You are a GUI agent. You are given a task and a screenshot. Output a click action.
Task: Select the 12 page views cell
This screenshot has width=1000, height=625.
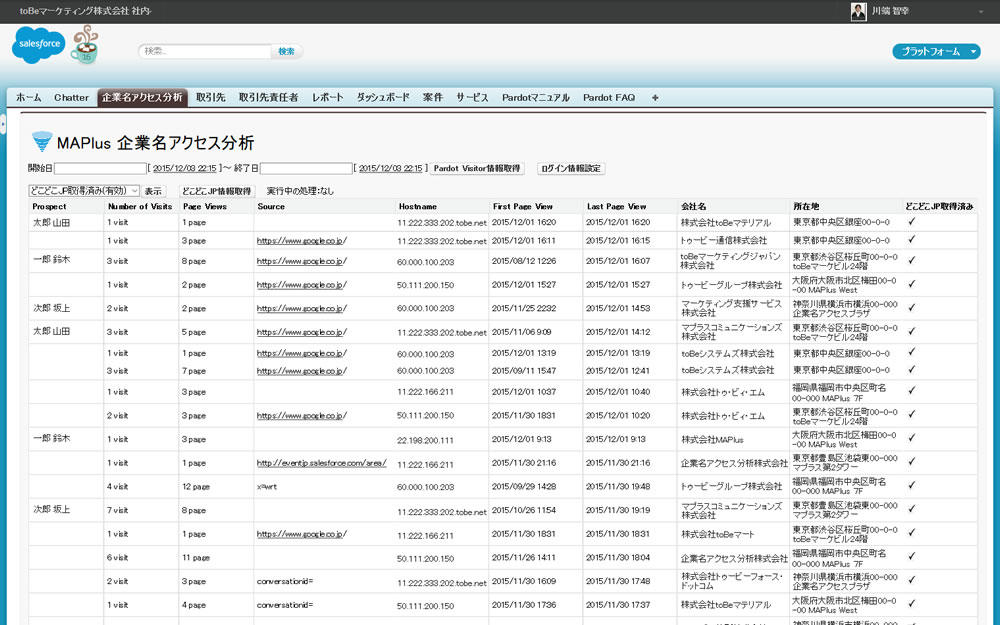[x=196, y=487]
